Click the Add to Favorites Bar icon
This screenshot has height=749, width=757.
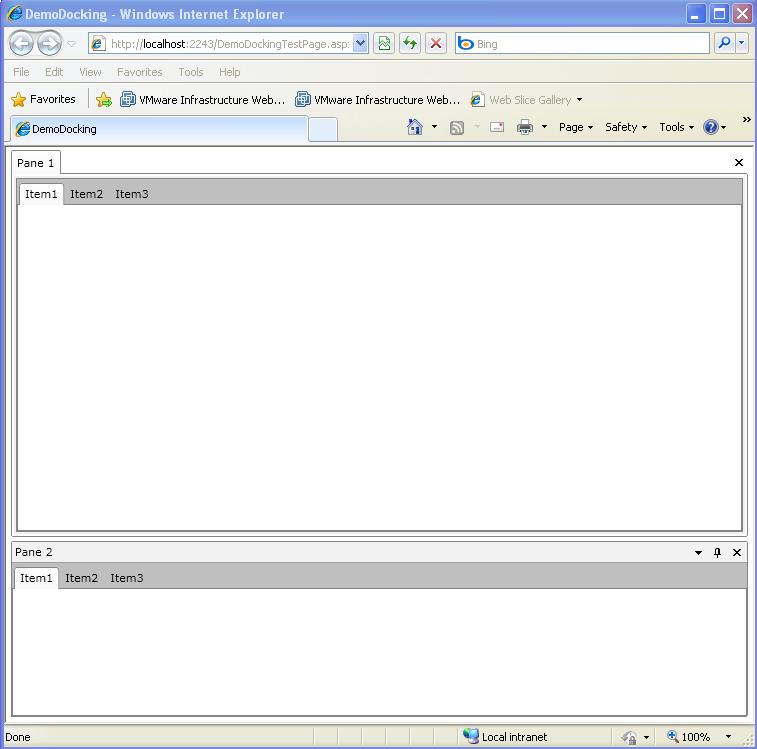click(x=103, y=100)
